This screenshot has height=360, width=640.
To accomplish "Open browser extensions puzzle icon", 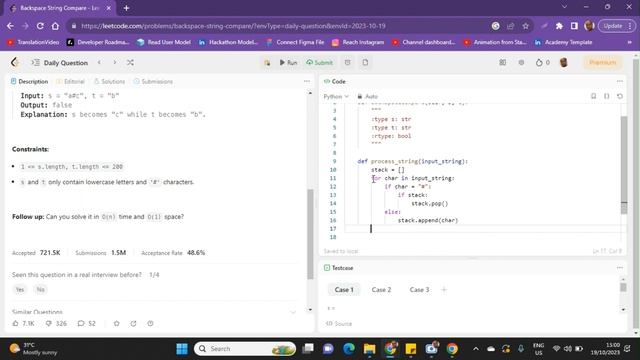I will [559, 26].
